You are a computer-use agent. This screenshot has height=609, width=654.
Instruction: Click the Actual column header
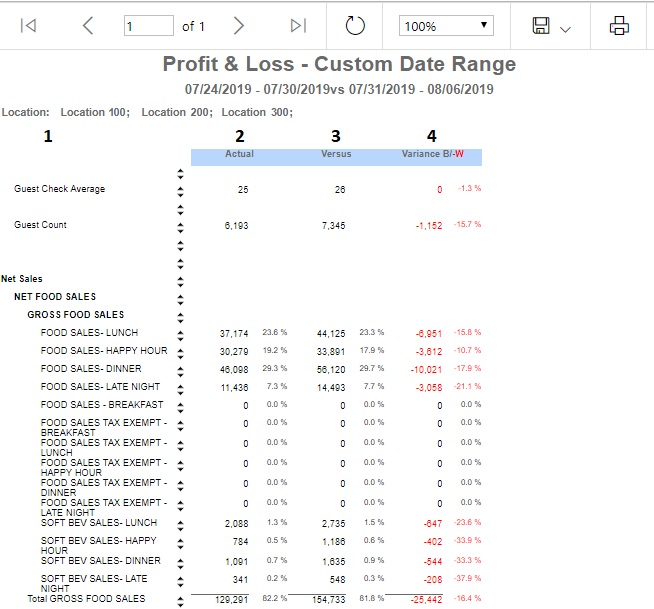coord(239,154)
